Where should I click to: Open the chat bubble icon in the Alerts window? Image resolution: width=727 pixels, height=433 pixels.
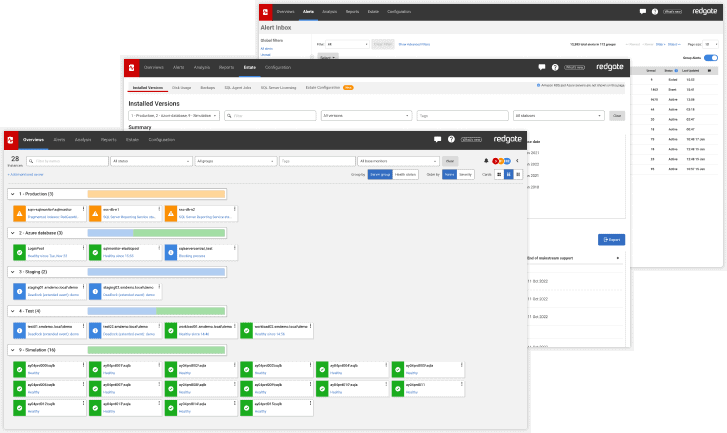click(x=643, y=12)
